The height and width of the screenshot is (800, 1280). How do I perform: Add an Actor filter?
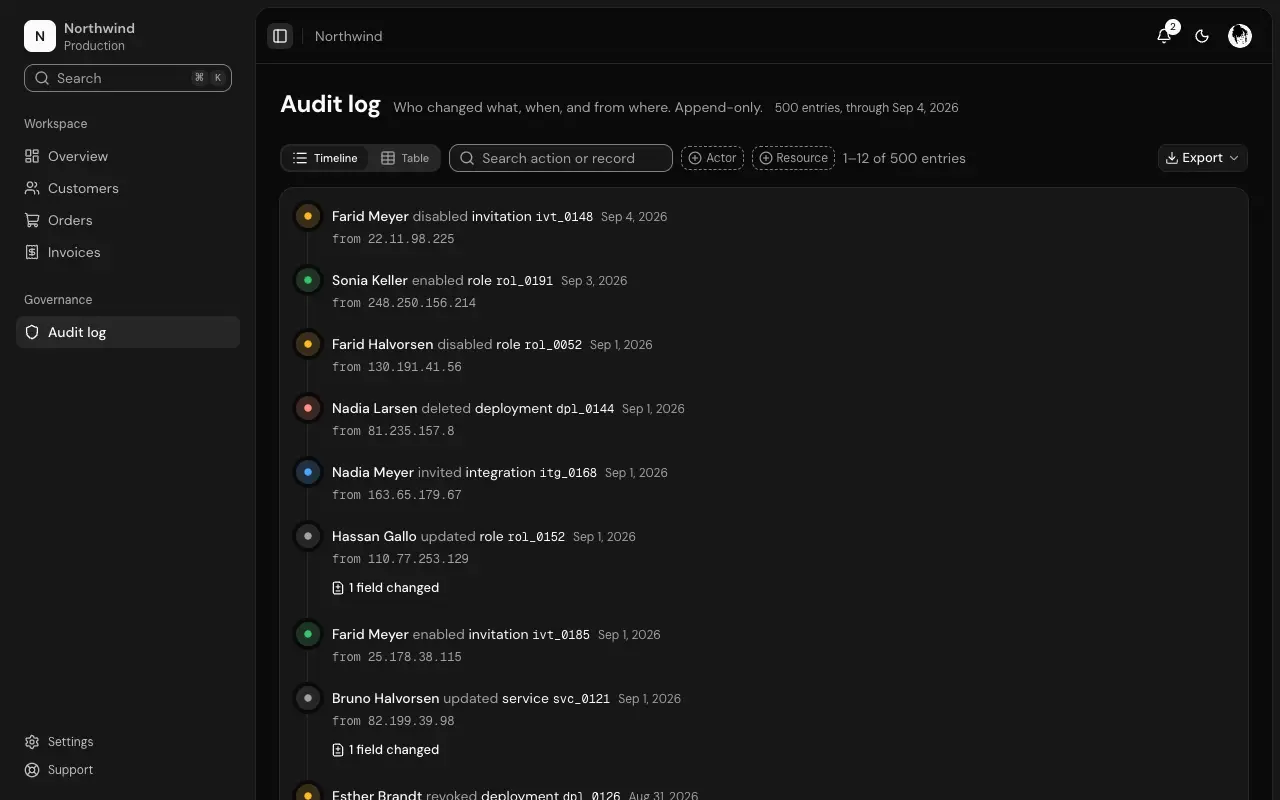coord(712,158)
